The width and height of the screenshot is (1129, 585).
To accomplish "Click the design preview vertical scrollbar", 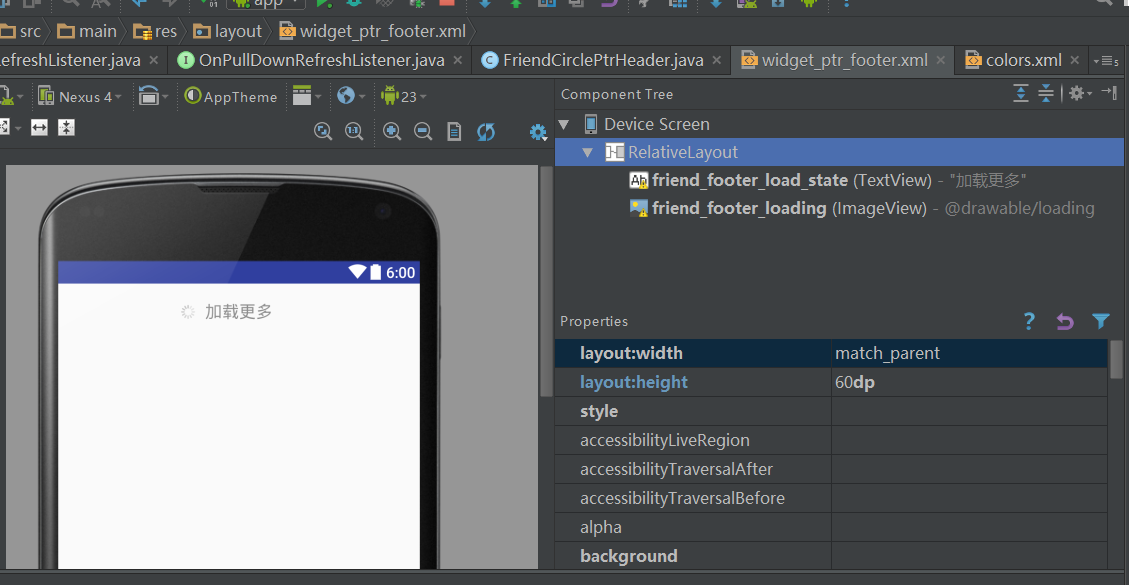I will (546, 281).
